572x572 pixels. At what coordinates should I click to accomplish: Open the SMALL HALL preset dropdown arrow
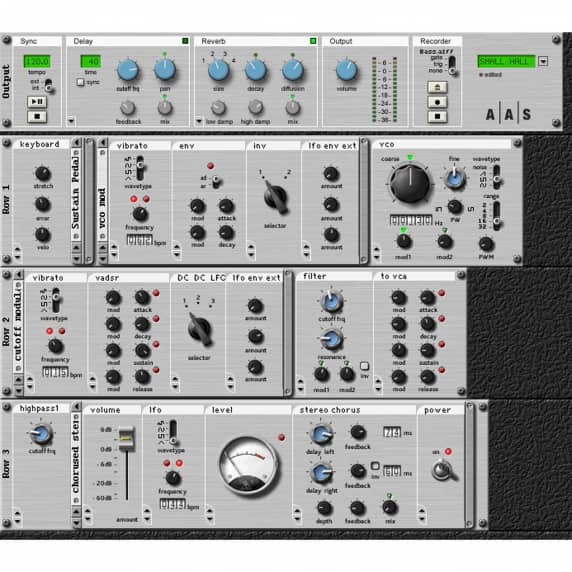(543, 61)
